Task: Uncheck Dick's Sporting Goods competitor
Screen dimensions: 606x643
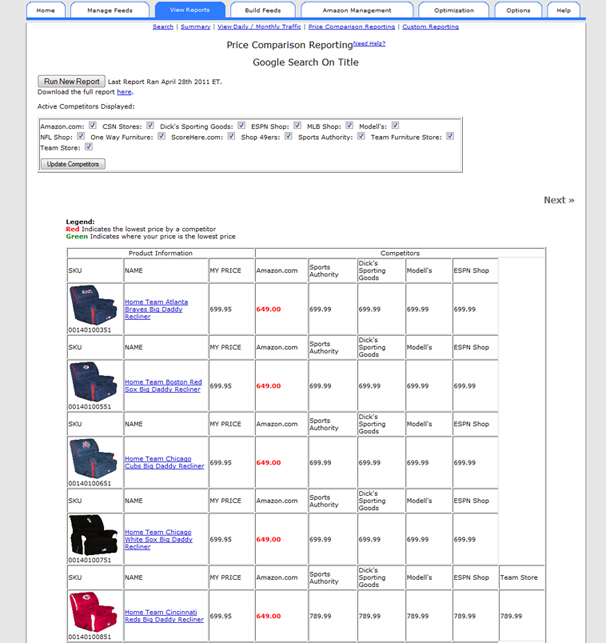Action: coord(241,125)
